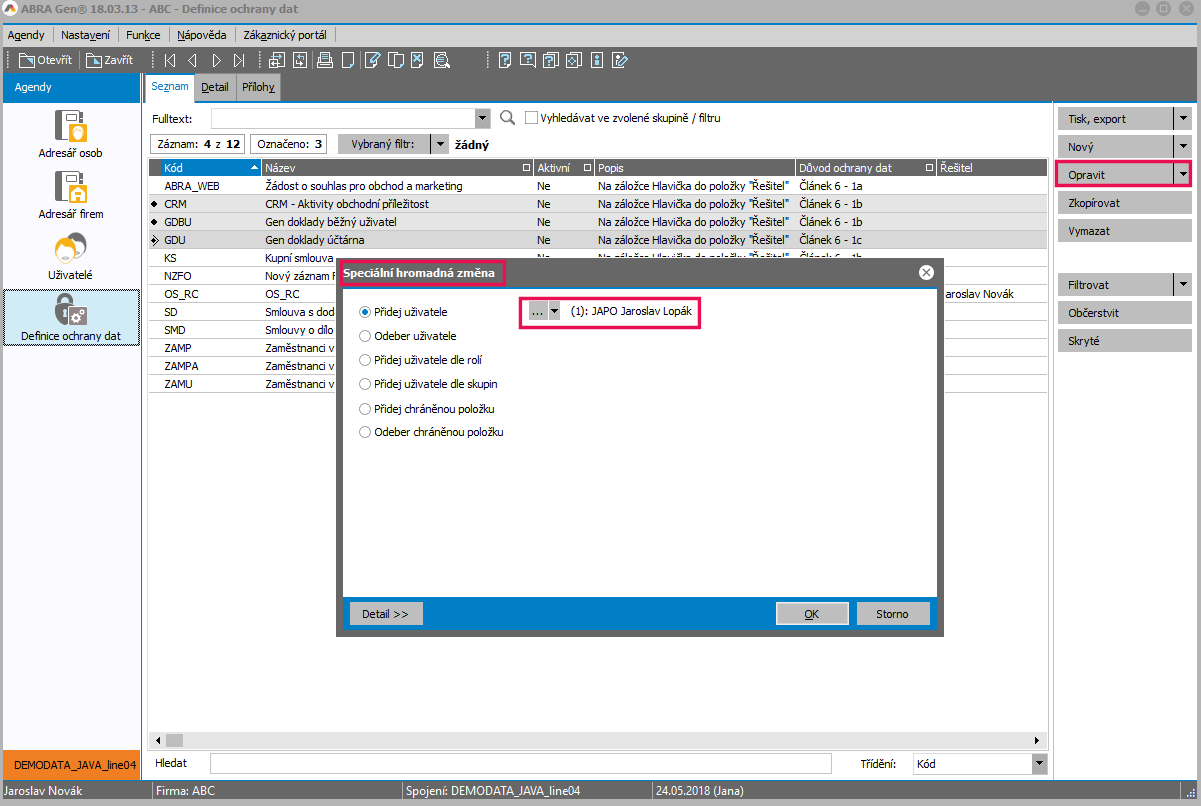Expand the Opravit button dropdown arrow
This screenshot has width=1201, height=806.
(1183, 174)
